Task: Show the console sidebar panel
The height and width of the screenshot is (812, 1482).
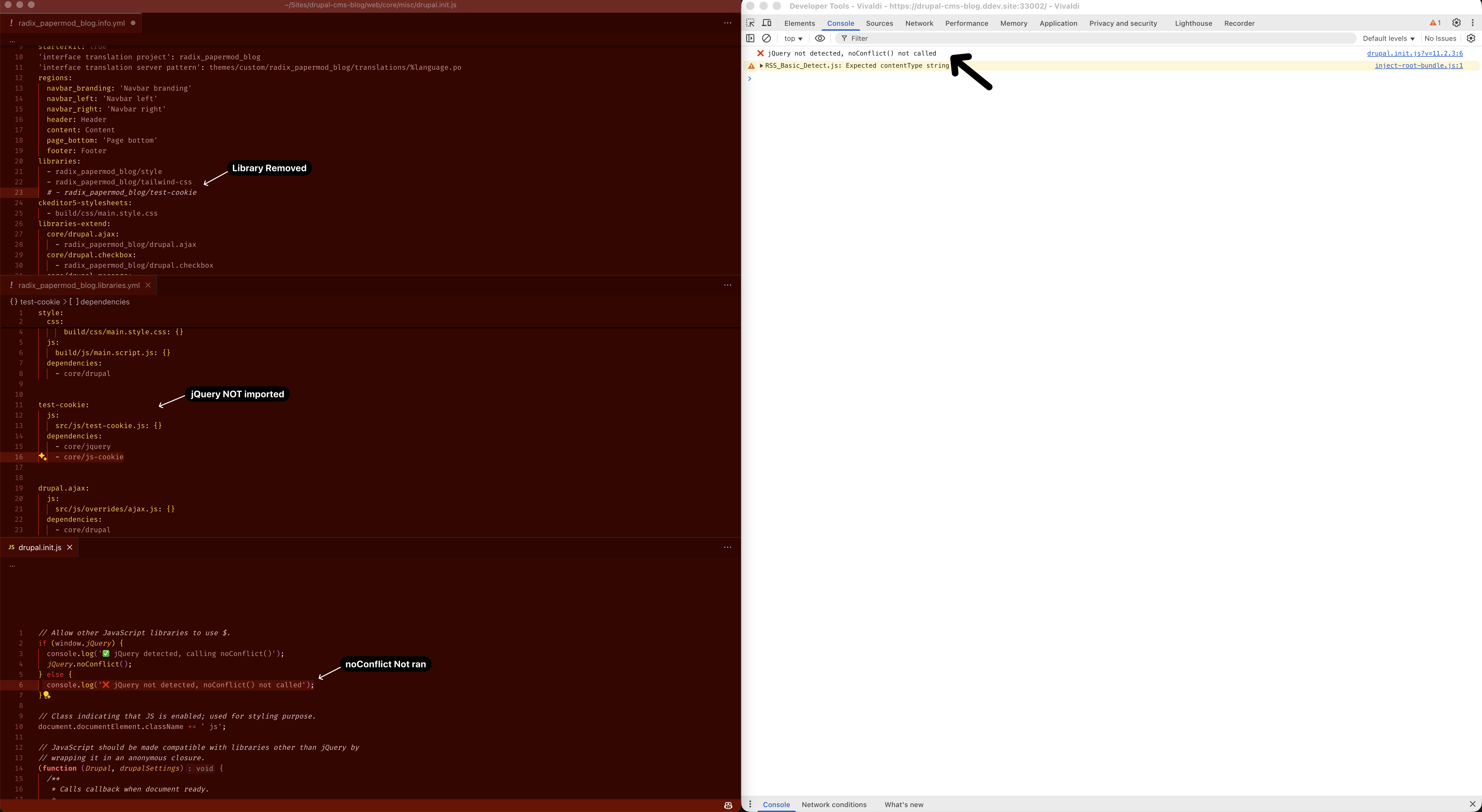Action: (x=750, y=38)
